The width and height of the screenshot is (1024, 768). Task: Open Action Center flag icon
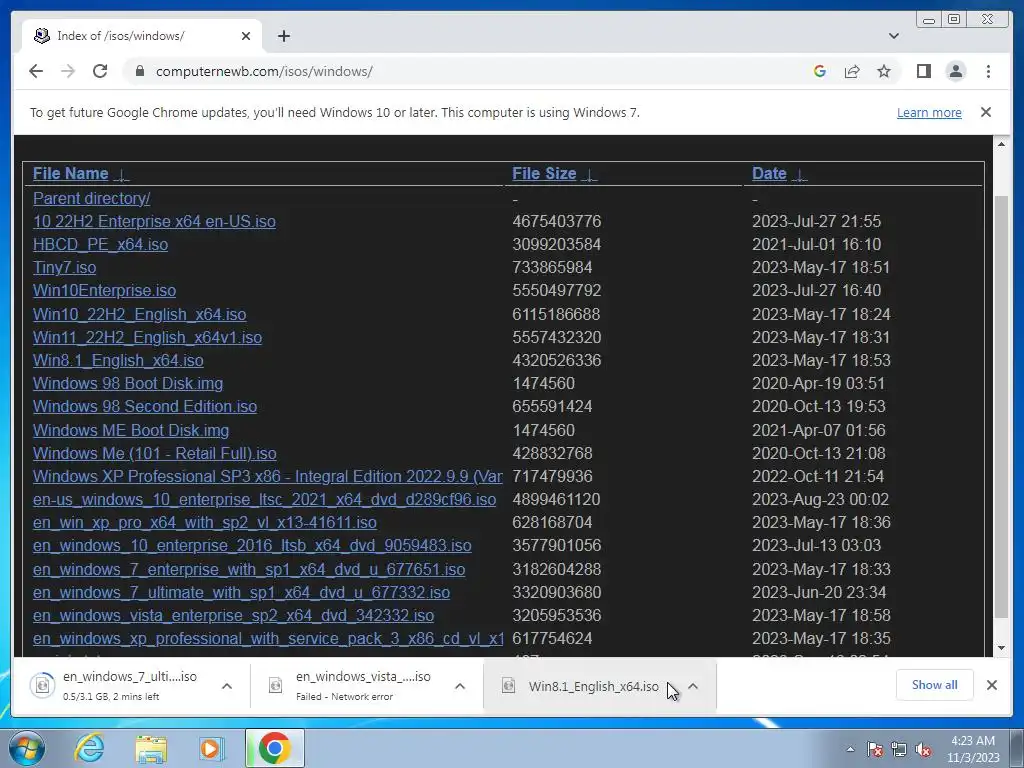(x=875, y=749)
